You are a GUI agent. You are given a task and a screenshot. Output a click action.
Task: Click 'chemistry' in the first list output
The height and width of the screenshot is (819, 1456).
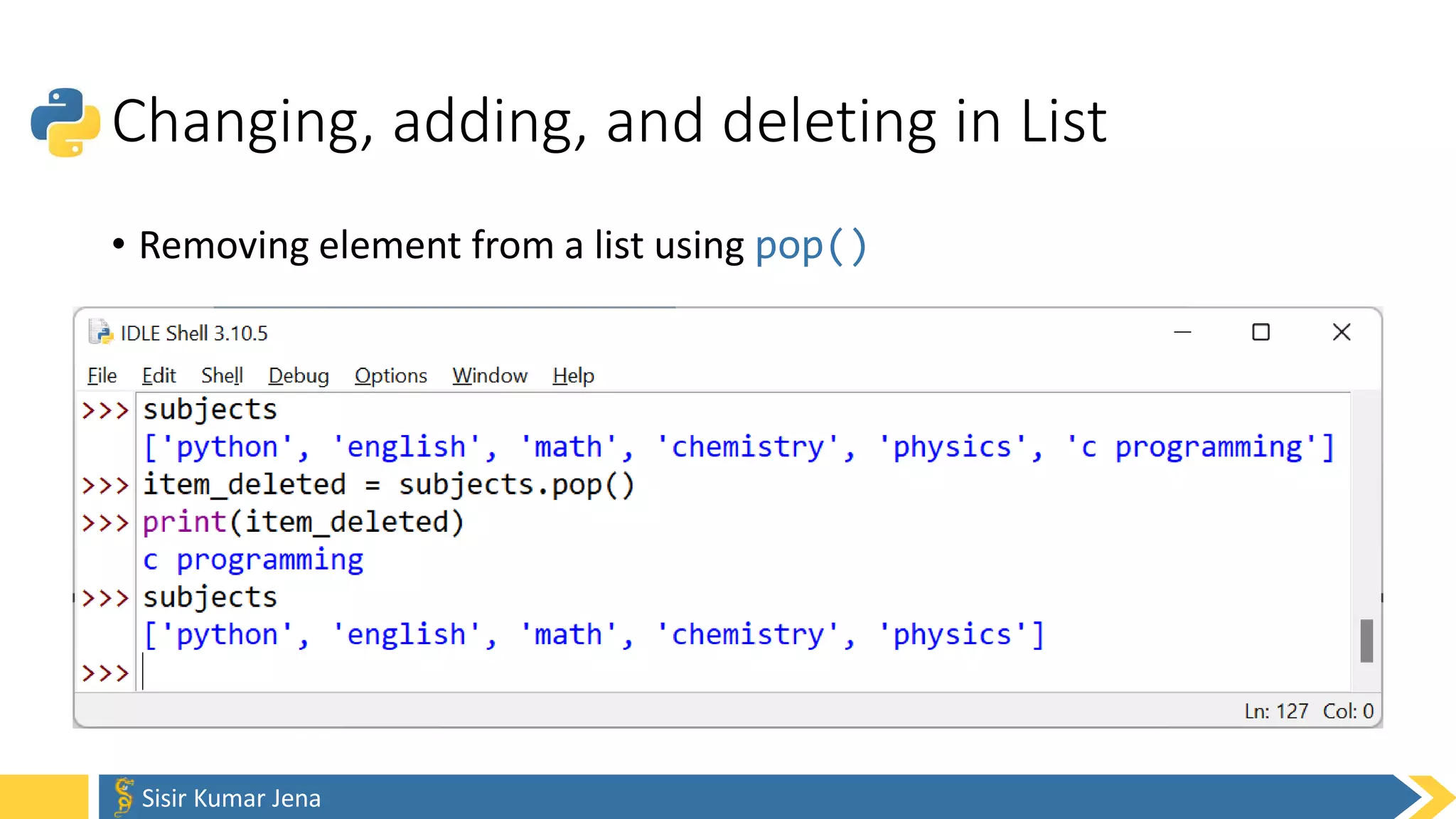coord(747,447)
